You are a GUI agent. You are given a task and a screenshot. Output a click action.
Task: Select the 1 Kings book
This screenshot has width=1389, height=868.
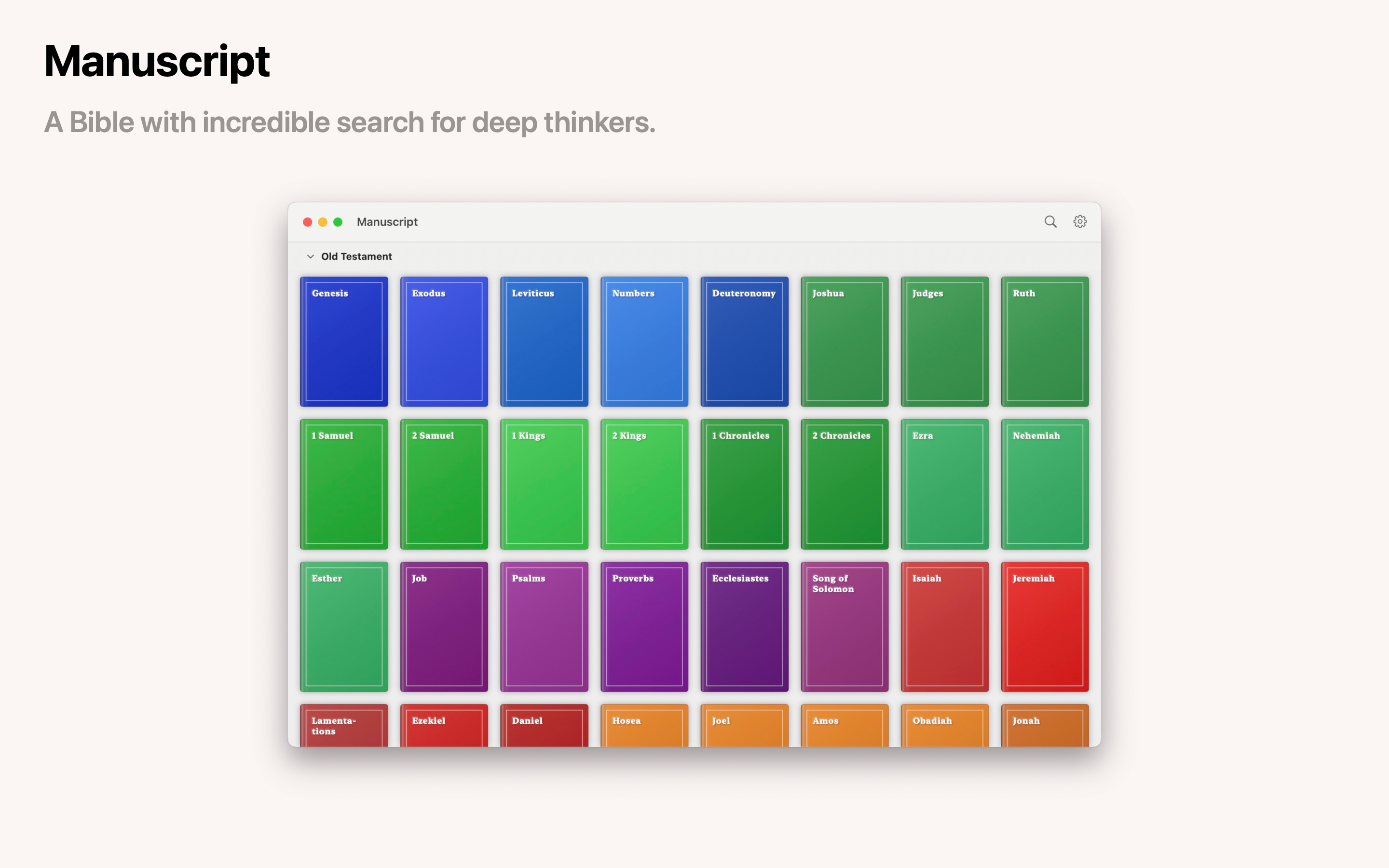coord(544,484)
